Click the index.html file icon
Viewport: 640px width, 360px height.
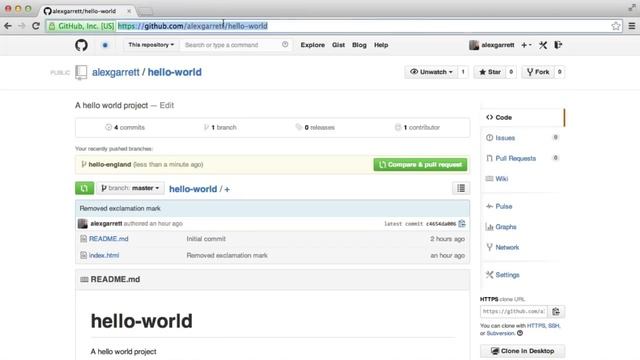[83, 255]
